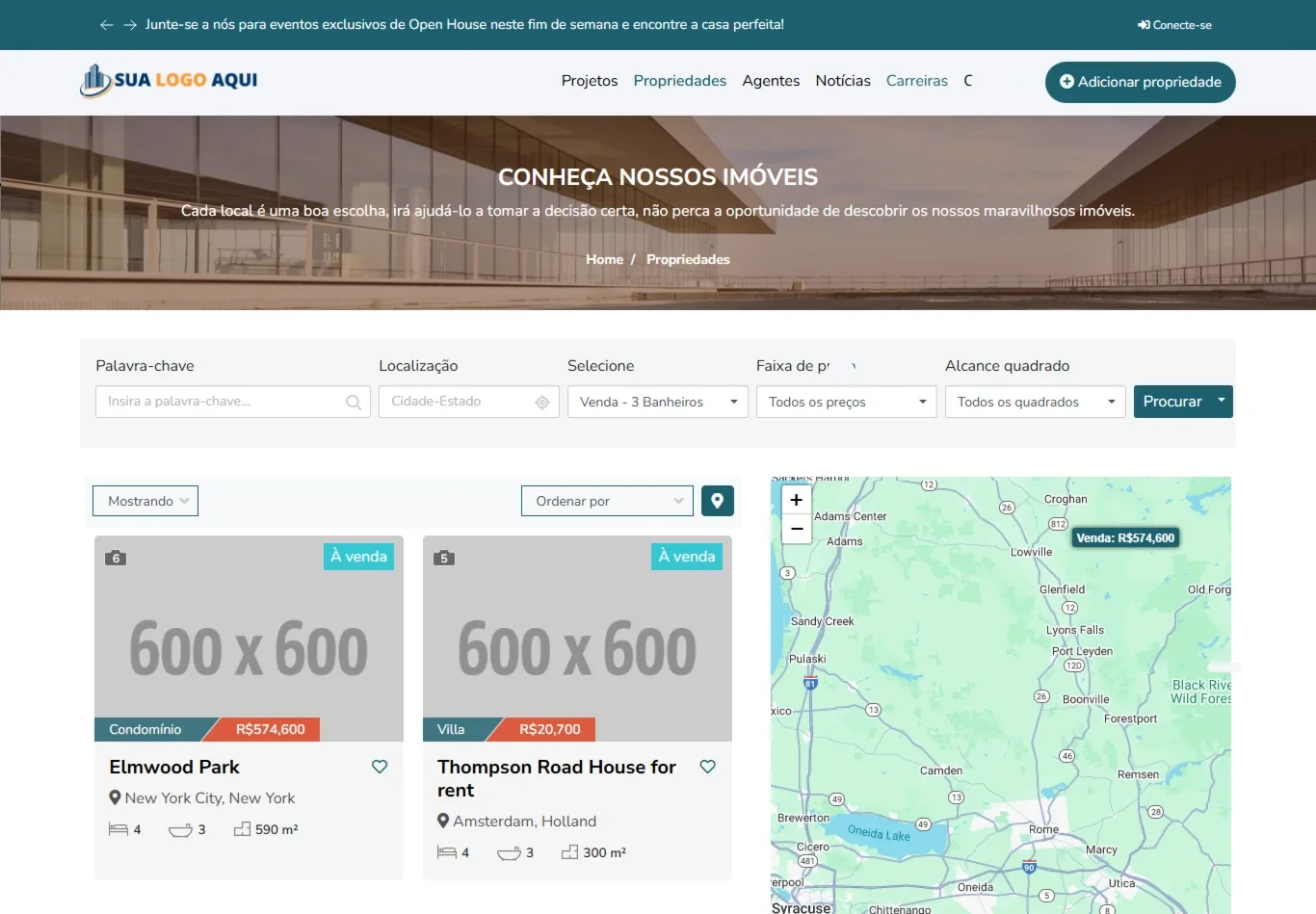Click the R$20,700 price tag
Viewport: 1316px width, 914px height.
(549, 729)
